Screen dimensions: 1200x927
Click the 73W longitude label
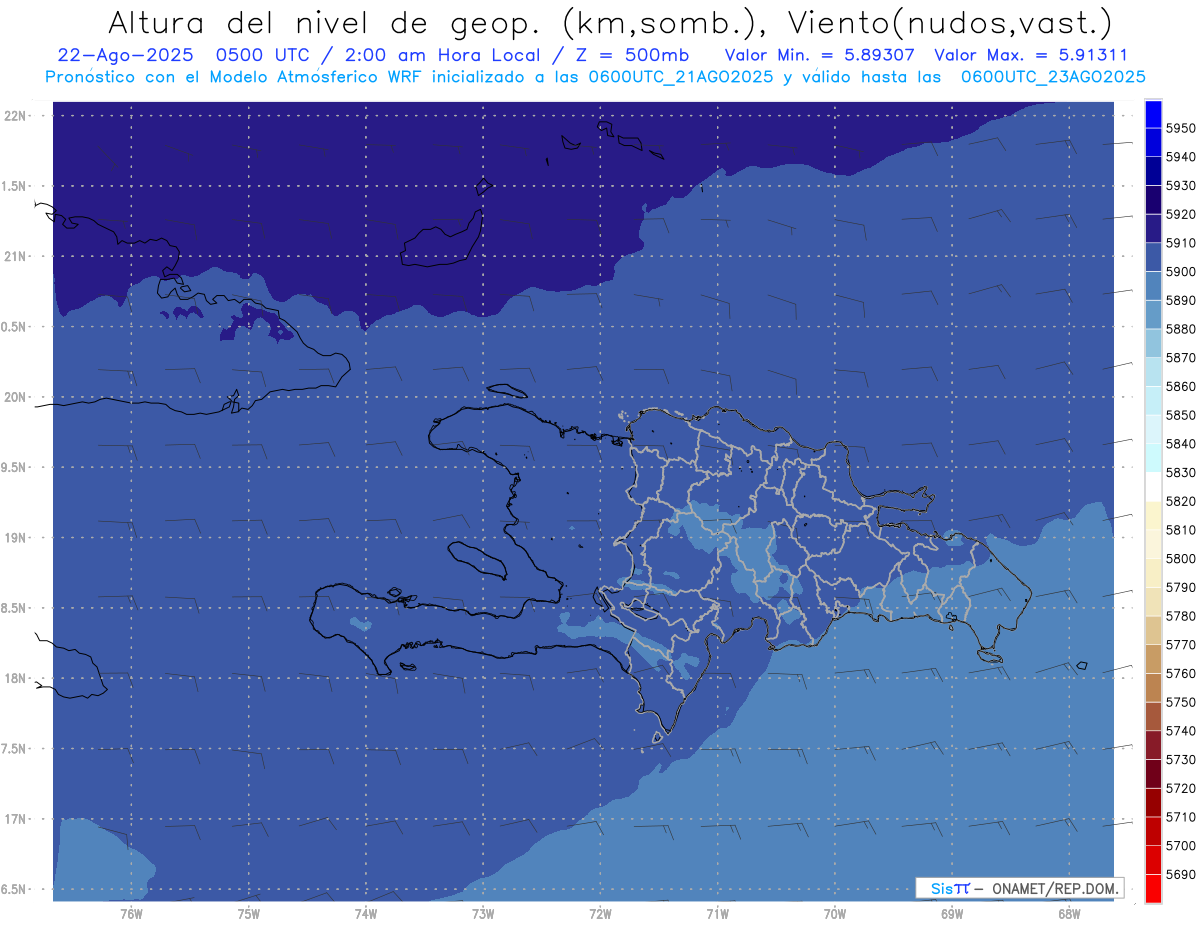[x=483, y=914]
